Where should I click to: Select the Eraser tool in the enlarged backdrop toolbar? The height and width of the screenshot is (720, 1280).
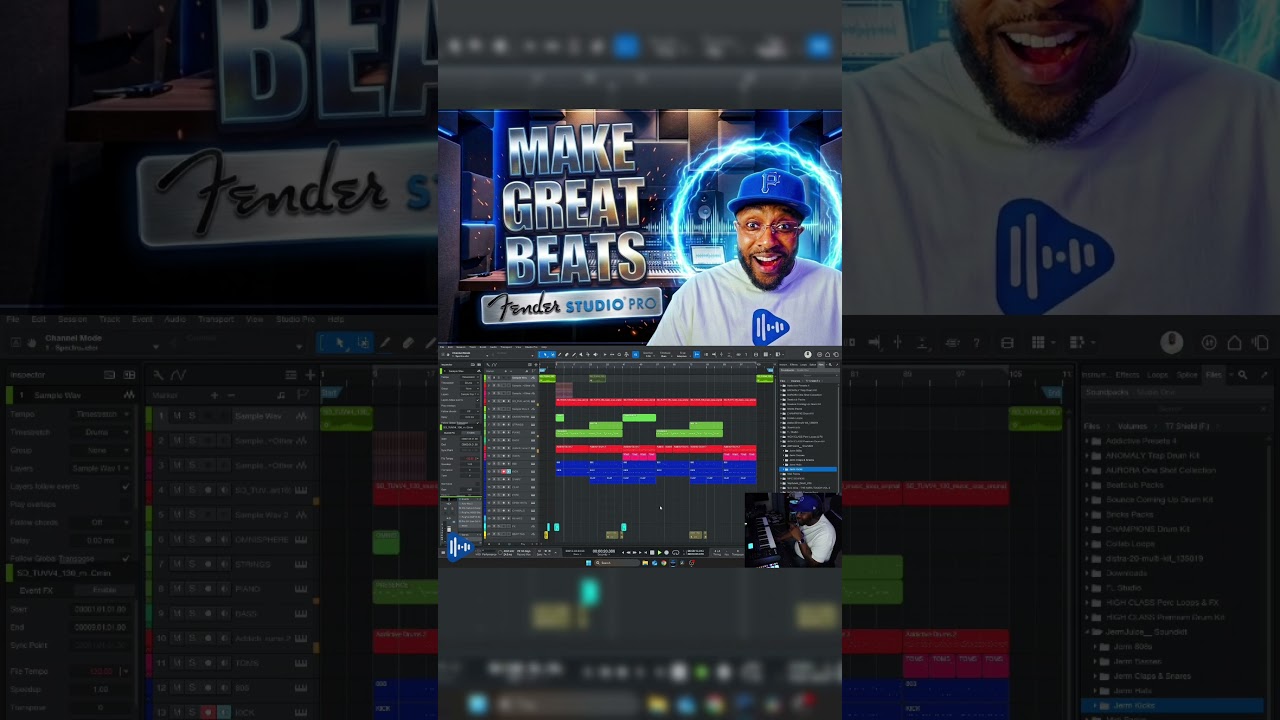tap(407, 343)
